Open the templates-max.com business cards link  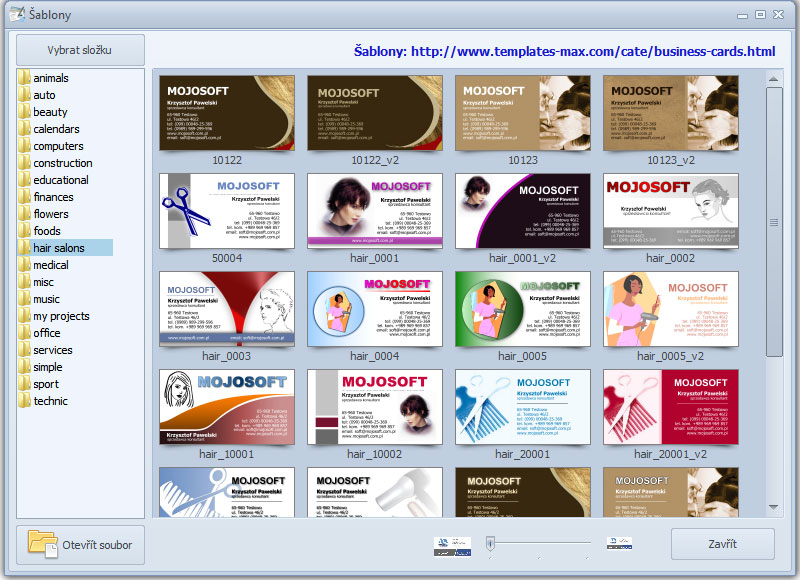click(565, 51)
